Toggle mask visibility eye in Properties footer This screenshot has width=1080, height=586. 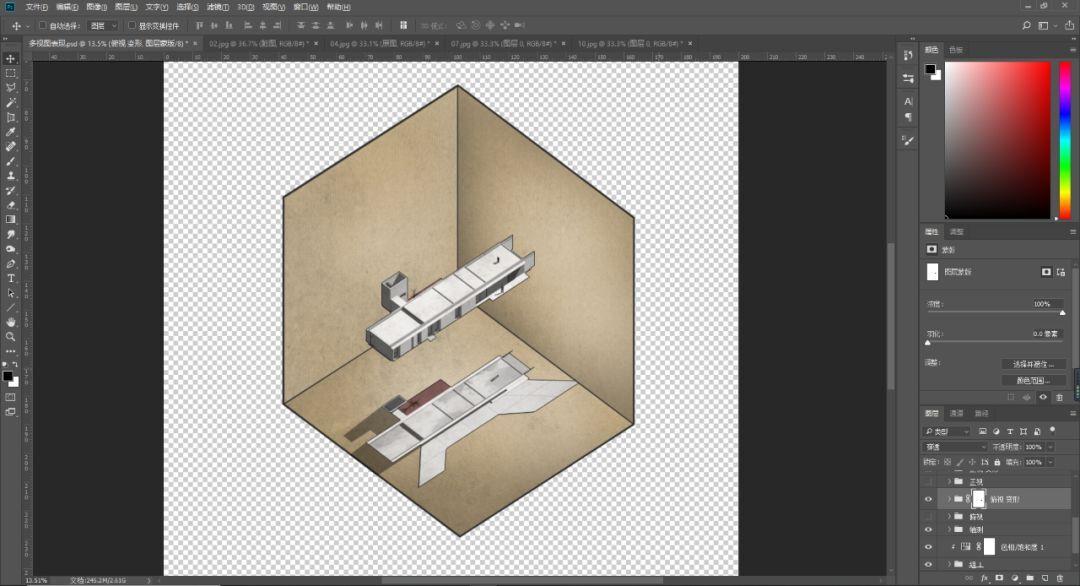coord(1043,397)
